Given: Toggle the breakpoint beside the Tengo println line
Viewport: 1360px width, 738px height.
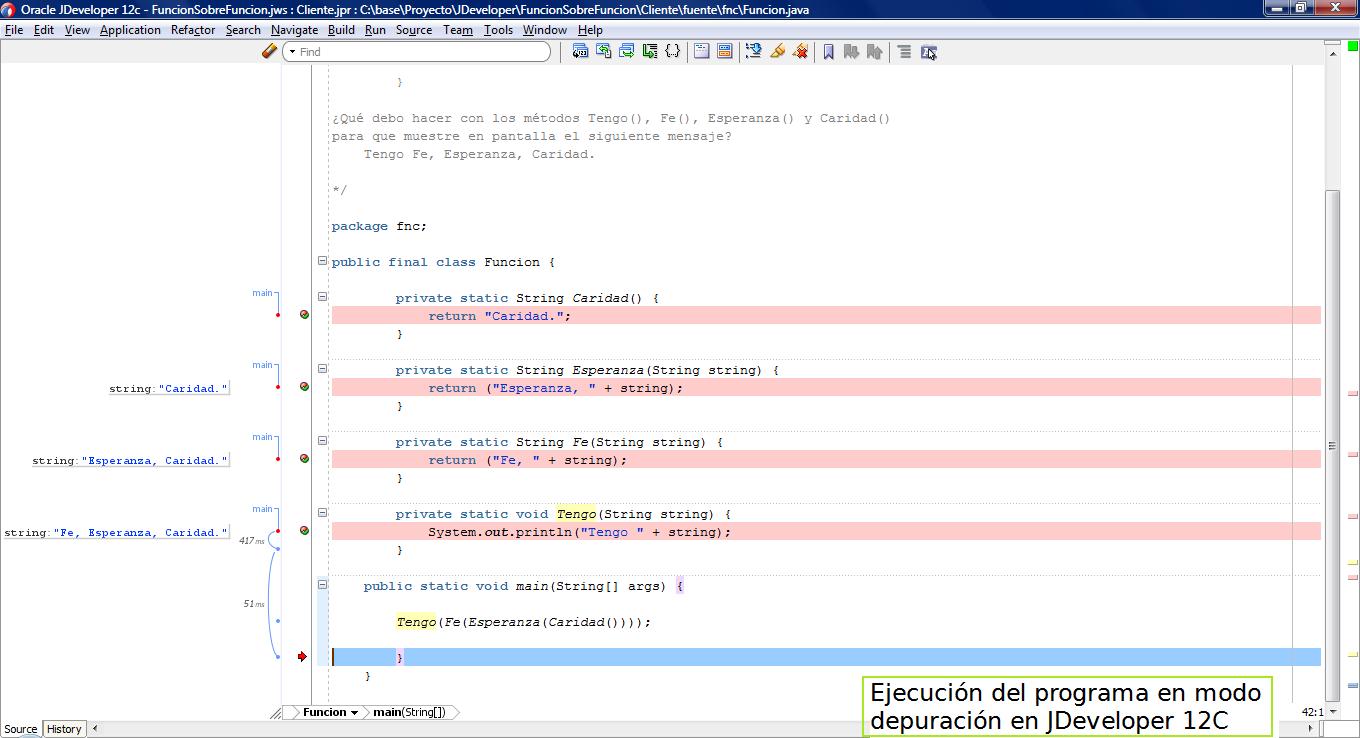Looking at the screenshot, I should coord(303,530).
